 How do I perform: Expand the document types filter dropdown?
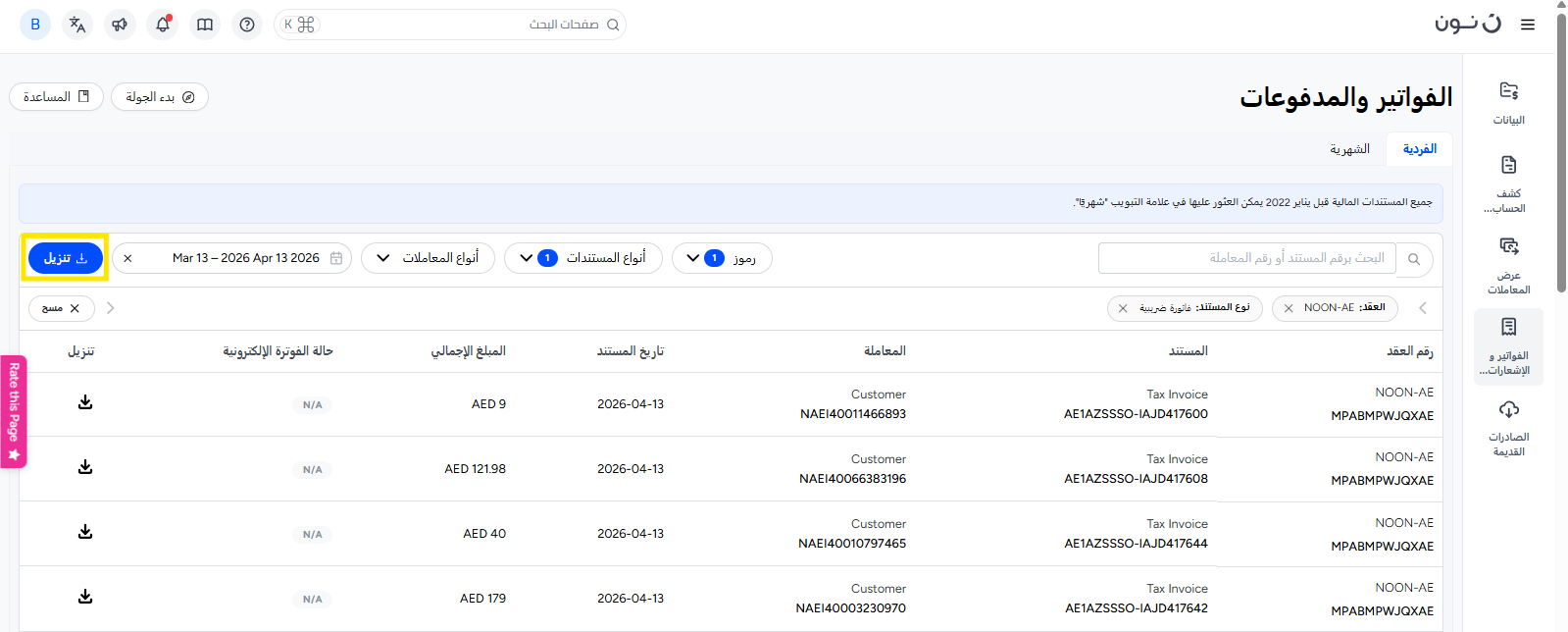[582, 258]
